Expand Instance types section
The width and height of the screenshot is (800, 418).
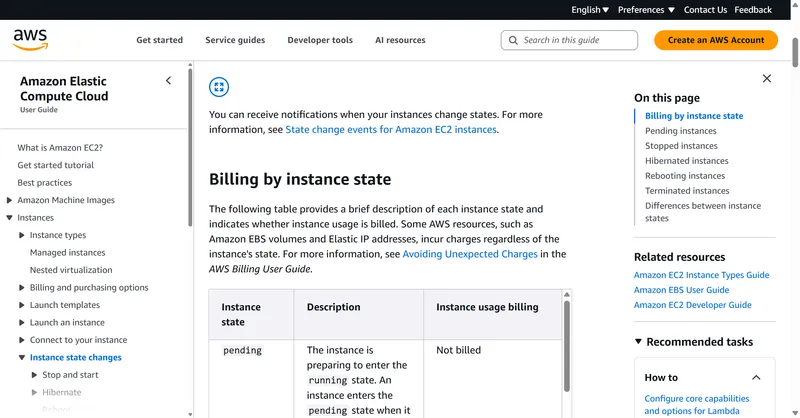[21, 235]
